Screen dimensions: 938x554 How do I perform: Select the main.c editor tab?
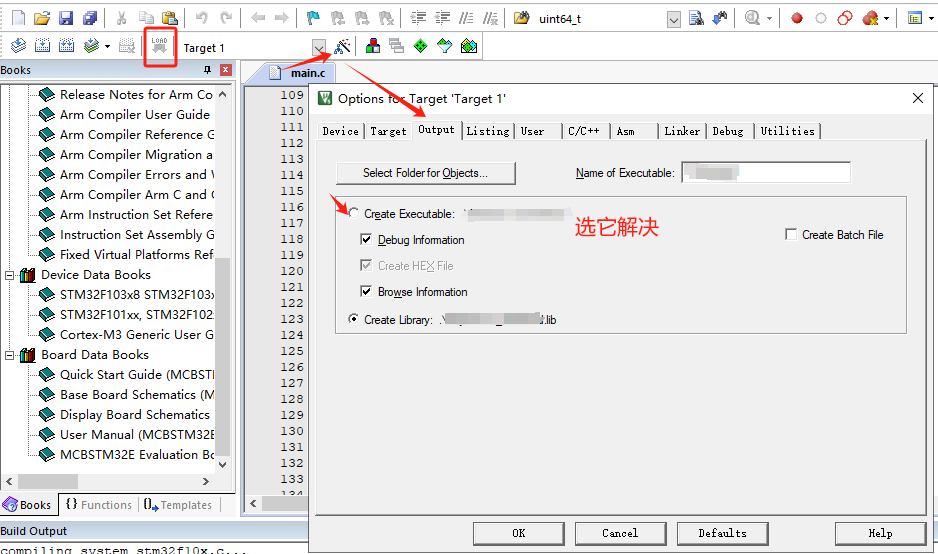(x=298, y=73)
